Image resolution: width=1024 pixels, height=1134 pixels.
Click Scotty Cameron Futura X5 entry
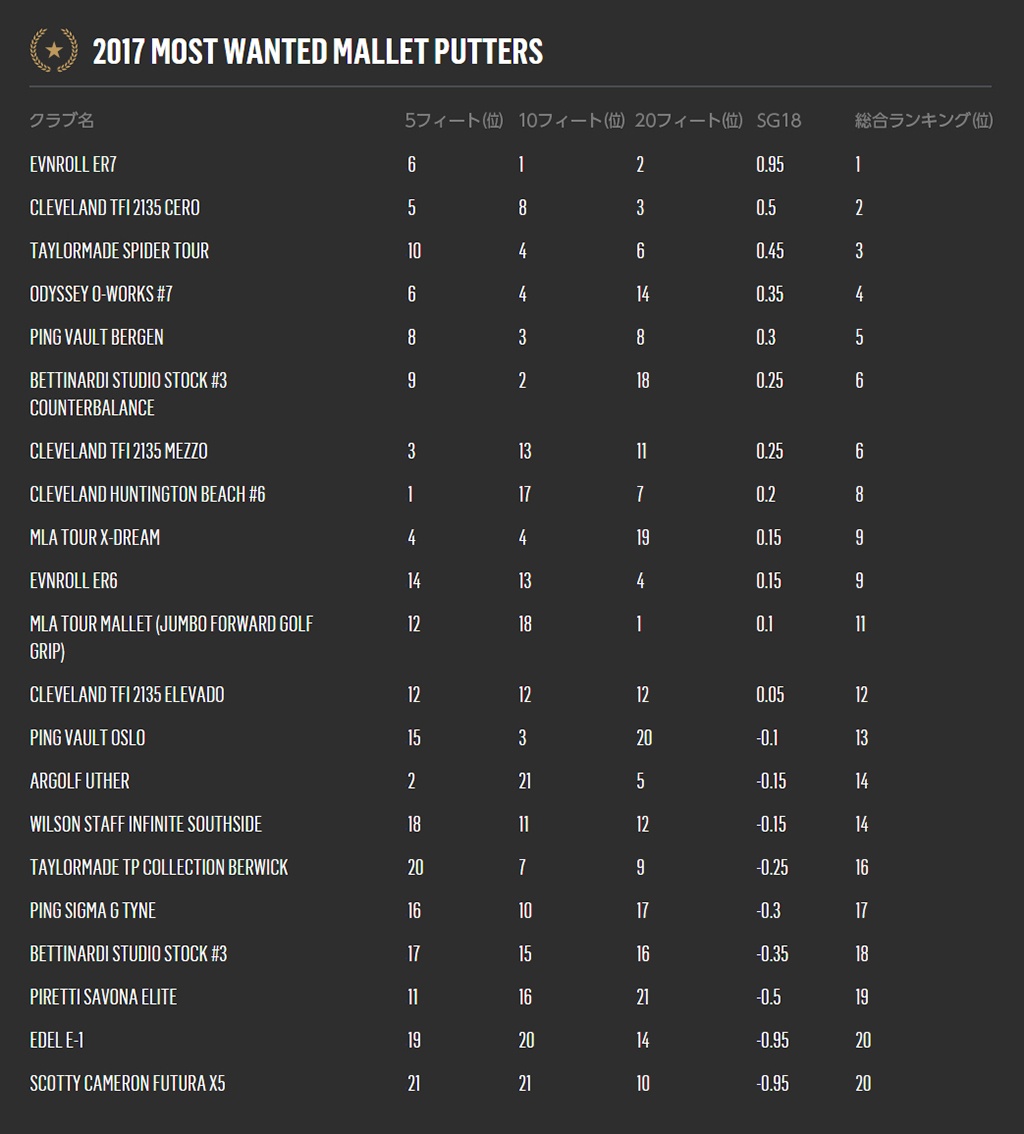point(127,1083)
